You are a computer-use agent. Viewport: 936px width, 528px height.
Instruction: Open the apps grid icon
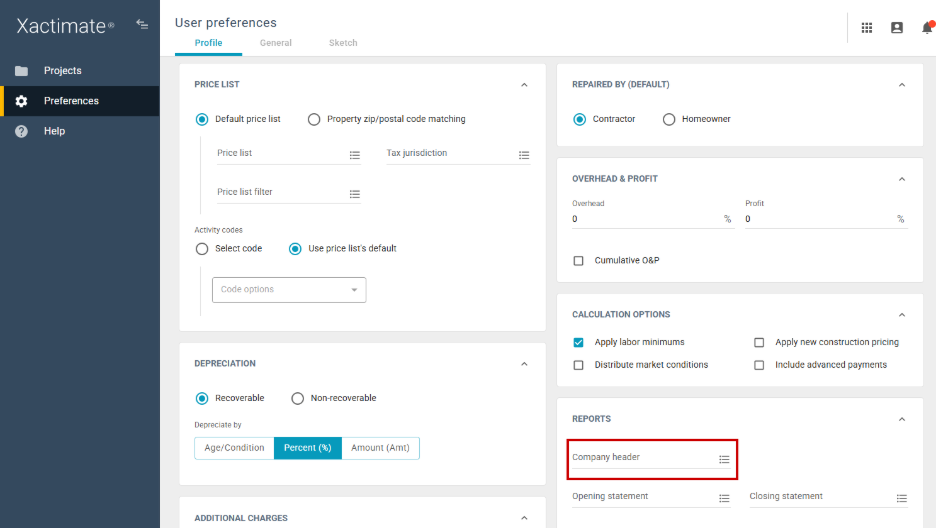click(x=867, y=28)
